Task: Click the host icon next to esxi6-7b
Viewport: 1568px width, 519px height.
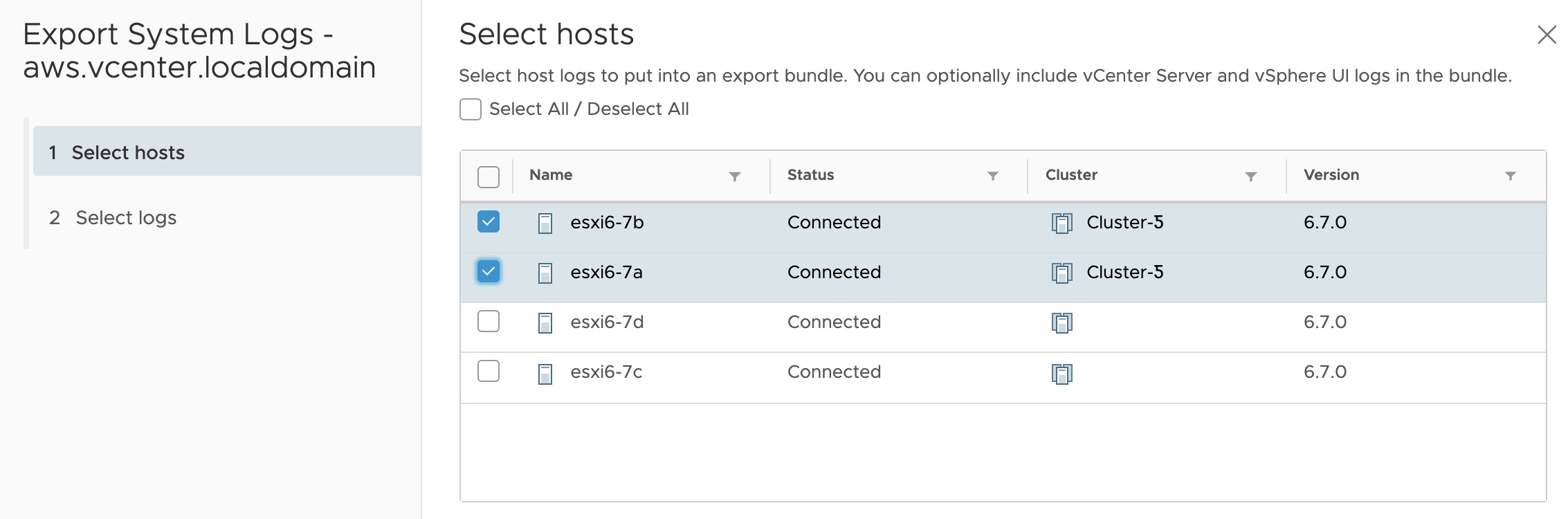Action: 545,224
